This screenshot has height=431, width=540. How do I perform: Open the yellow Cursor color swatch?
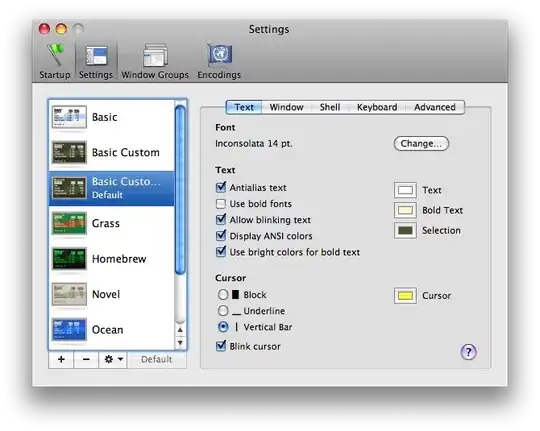(x=405, y=296)
